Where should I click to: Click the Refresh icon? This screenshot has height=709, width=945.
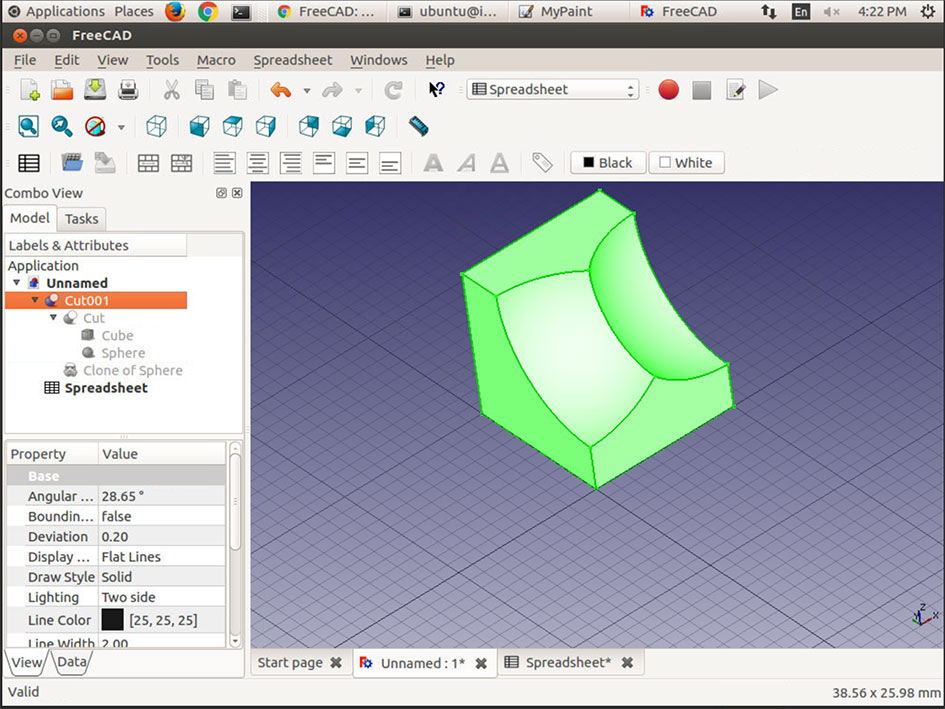point(393,90)
